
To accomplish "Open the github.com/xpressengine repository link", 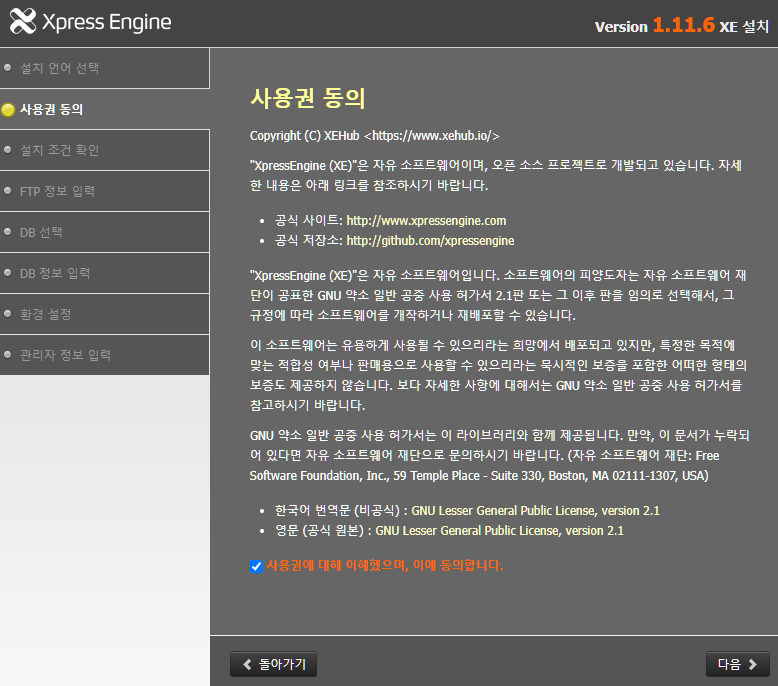I will (430, 241).
